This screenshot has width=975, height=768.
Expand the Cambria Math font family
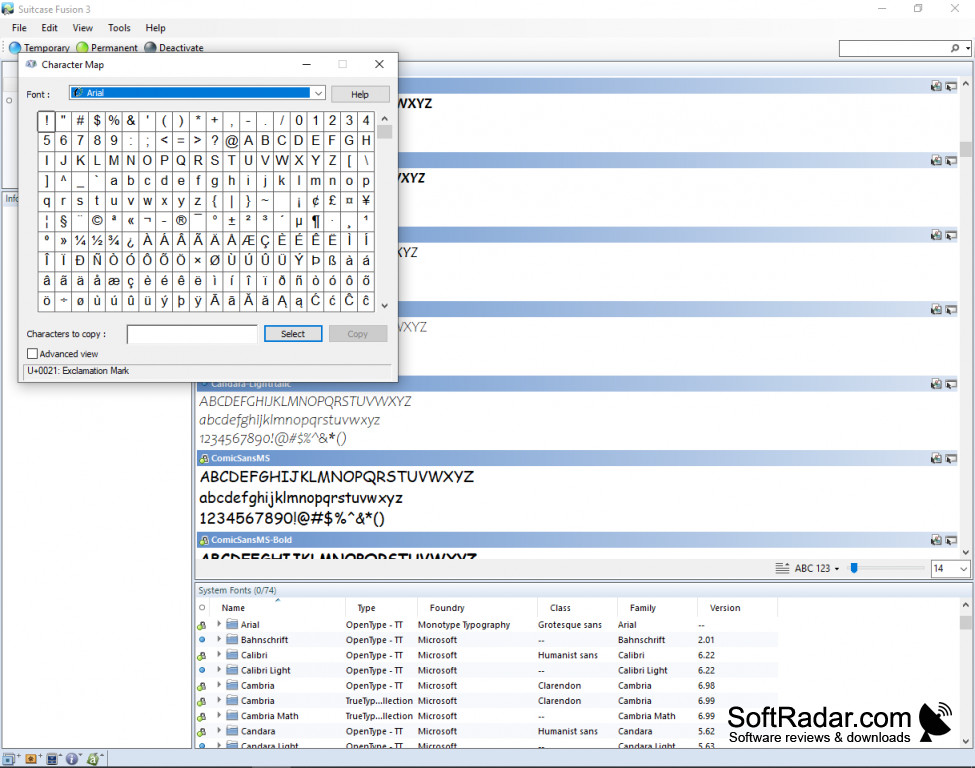[219, 715]
